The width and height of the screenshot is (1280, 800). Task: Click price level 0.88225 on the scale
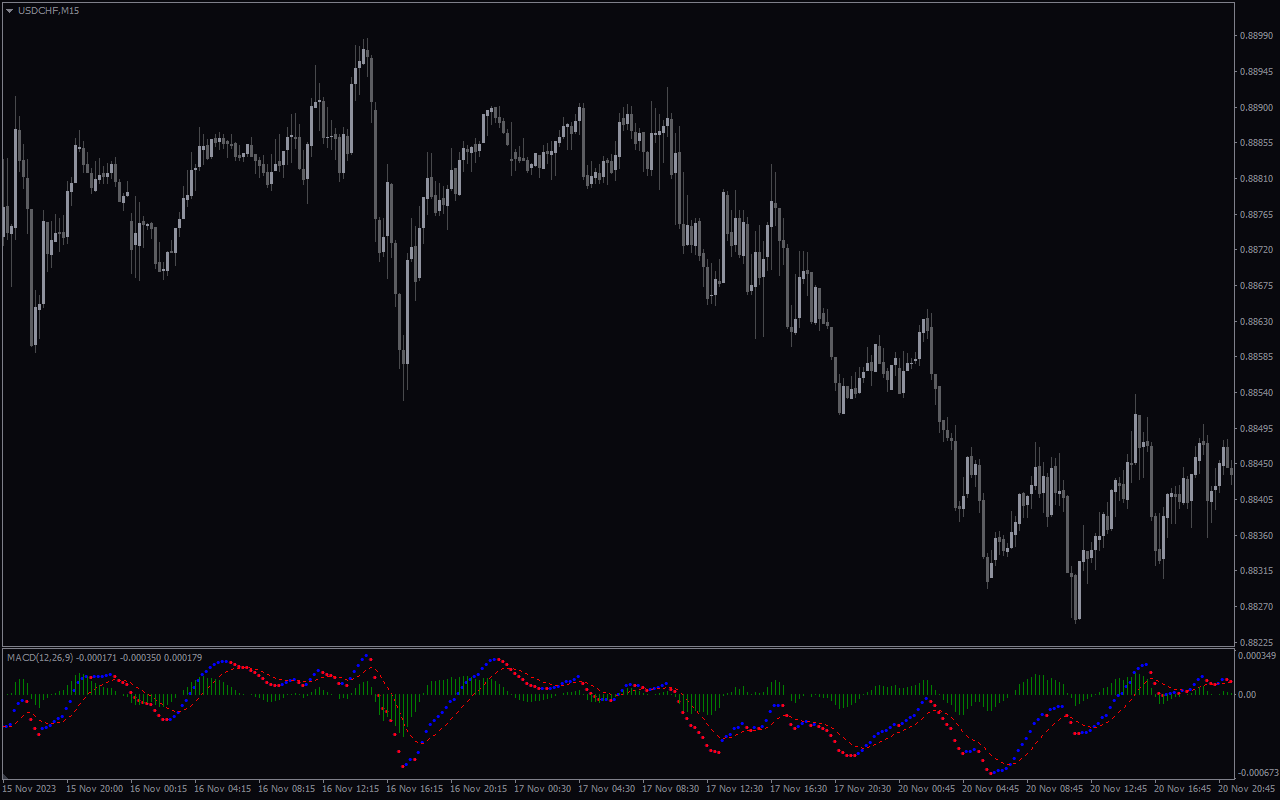click(1257, 643)
